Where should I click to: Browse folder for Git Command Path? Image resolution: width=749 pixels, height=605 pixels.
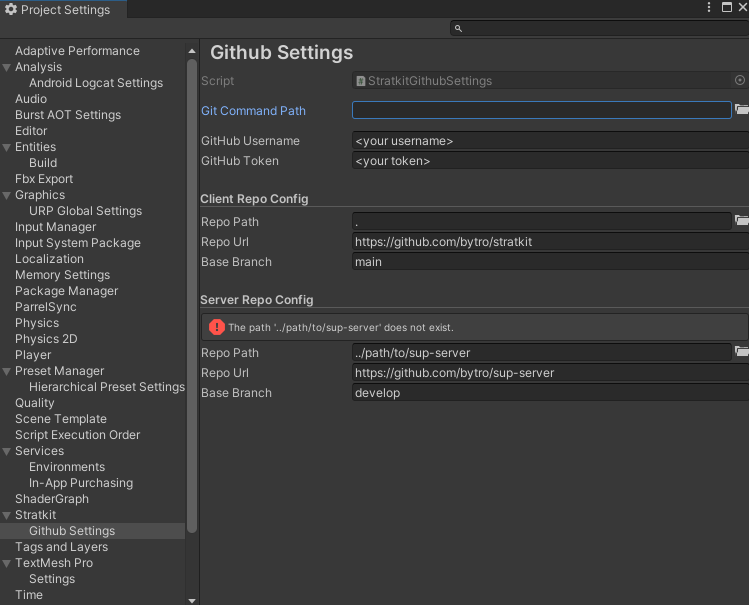point(741,109)
